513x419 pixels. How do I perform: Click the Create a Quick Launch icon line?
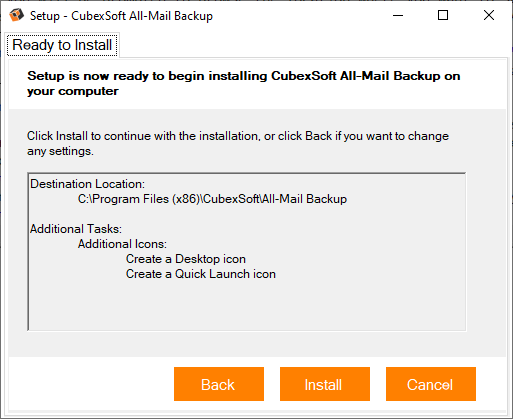click(201, 274)
